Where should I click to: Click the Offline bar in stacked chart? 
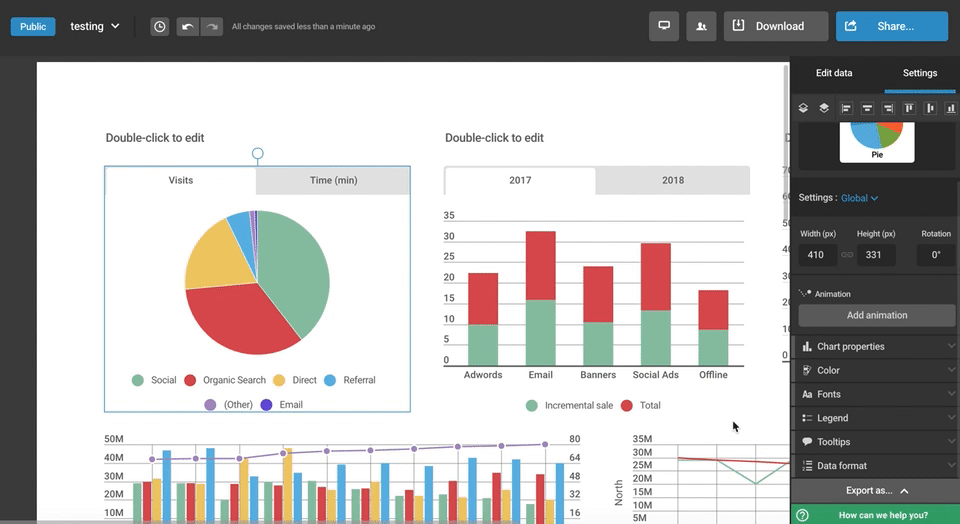click(713, 328)
